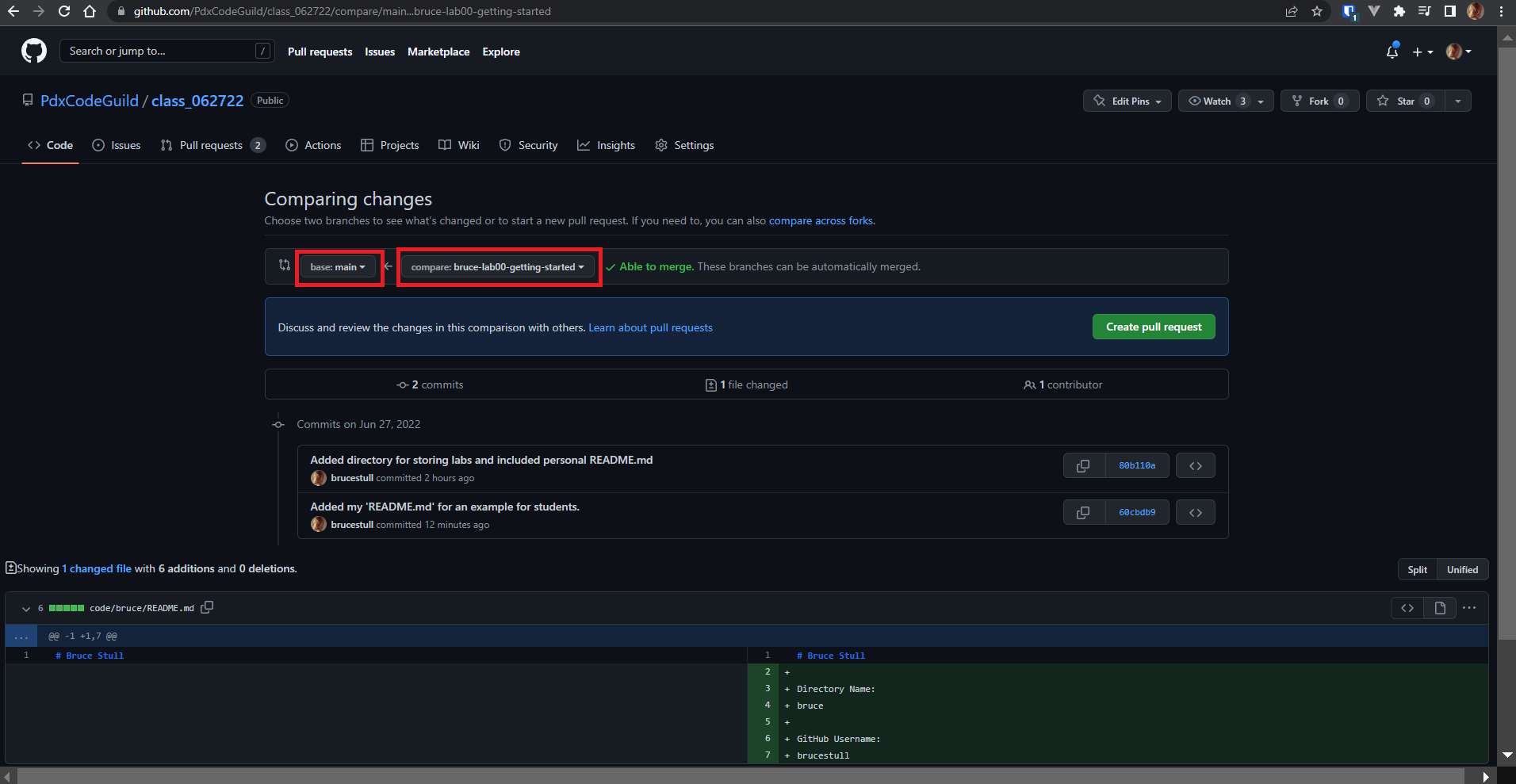Open browser extensions puzzle icon
This screenshot has width=1516, height=784.
click(1399, 11)
